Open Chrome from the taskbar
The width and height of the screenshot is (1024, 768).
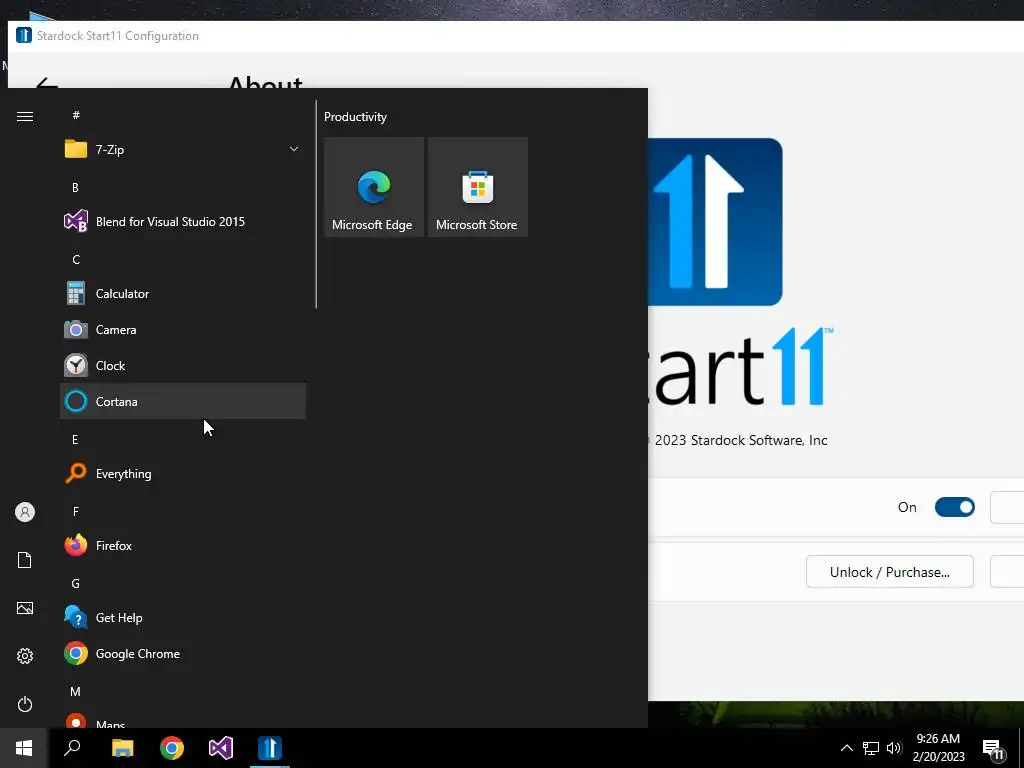pyautogui.click(x=172, y=748)
